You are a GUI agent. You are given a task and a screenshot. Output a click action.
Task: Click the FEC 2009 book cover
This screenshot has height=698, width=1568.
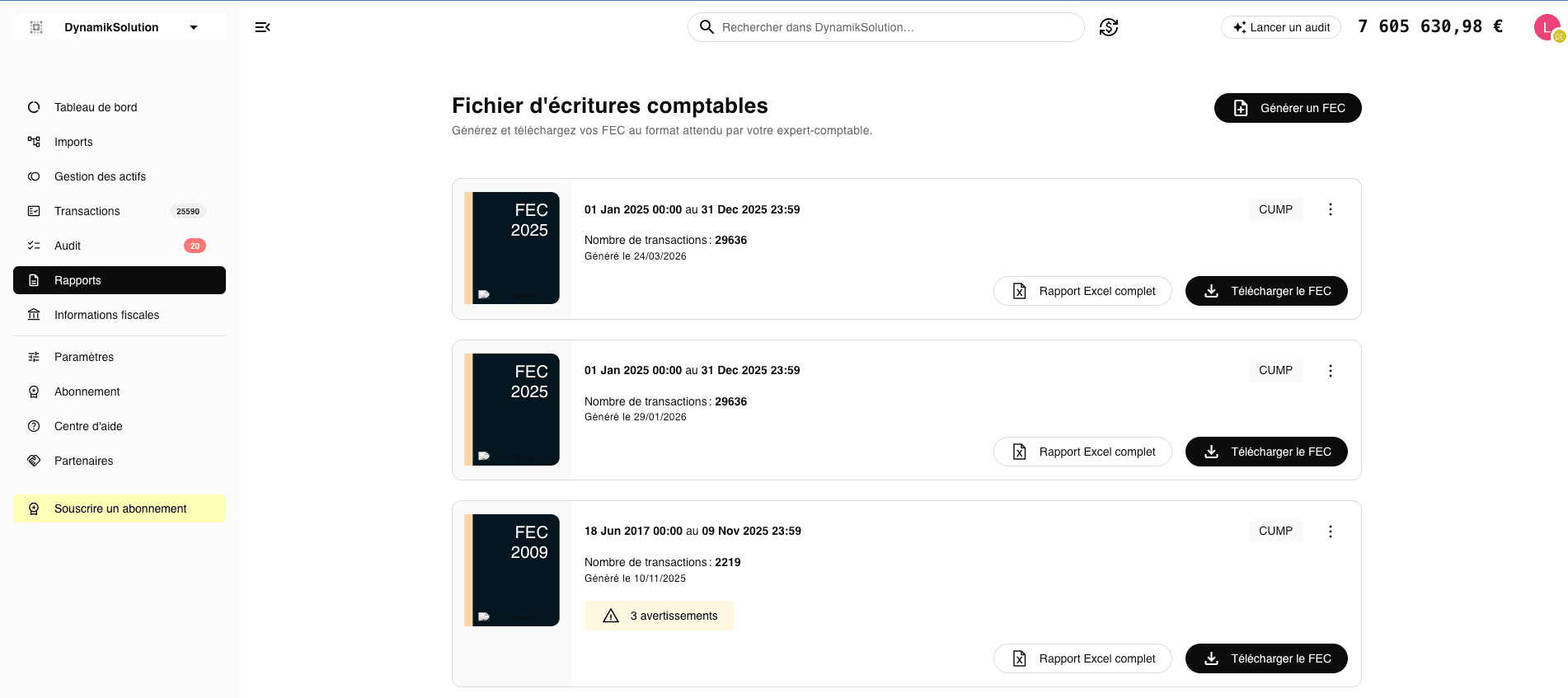pyautogui.click(x=512, y=570)
